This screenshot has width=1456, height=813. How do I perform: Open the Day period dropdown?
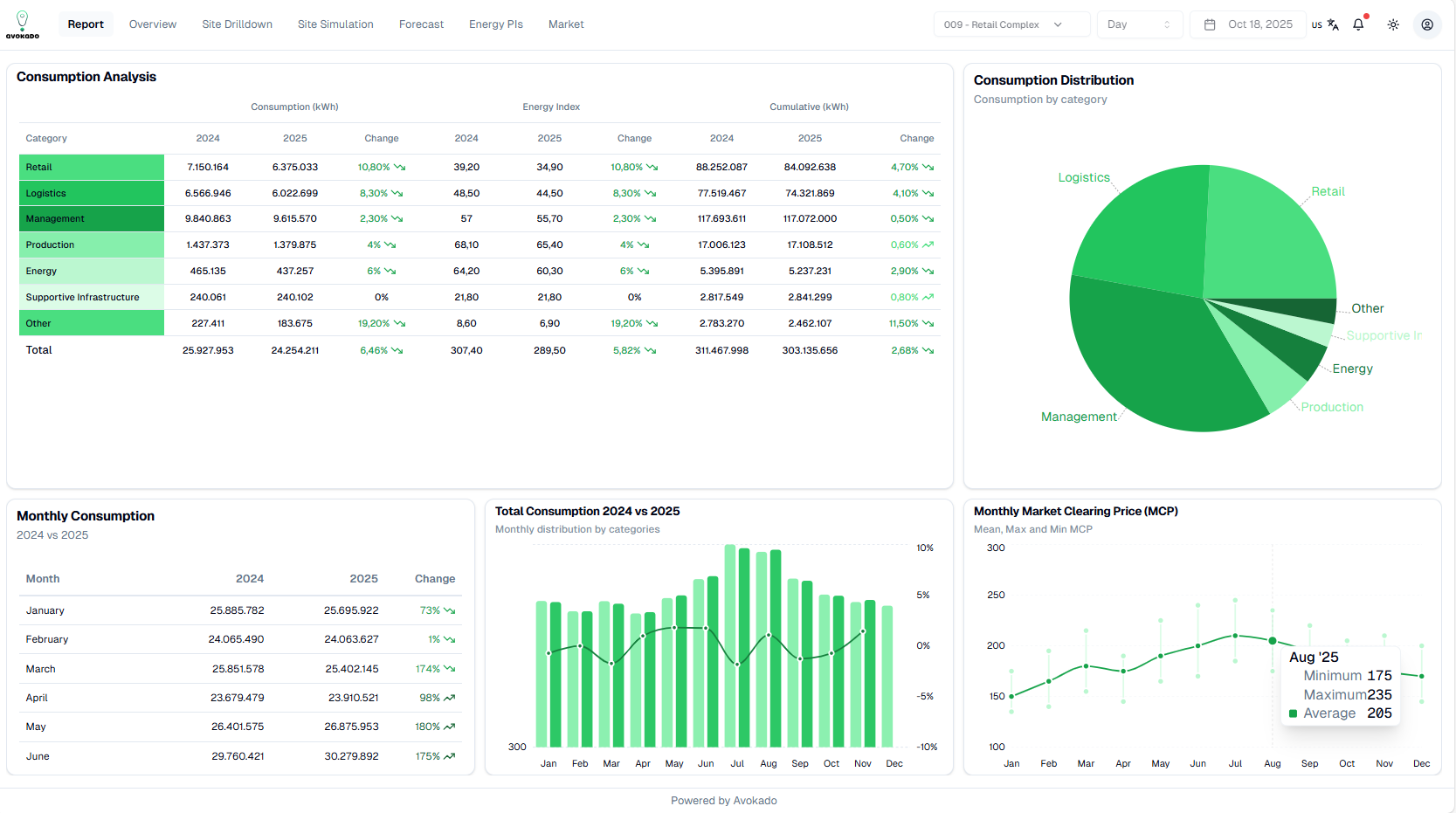click(1139, 24)
